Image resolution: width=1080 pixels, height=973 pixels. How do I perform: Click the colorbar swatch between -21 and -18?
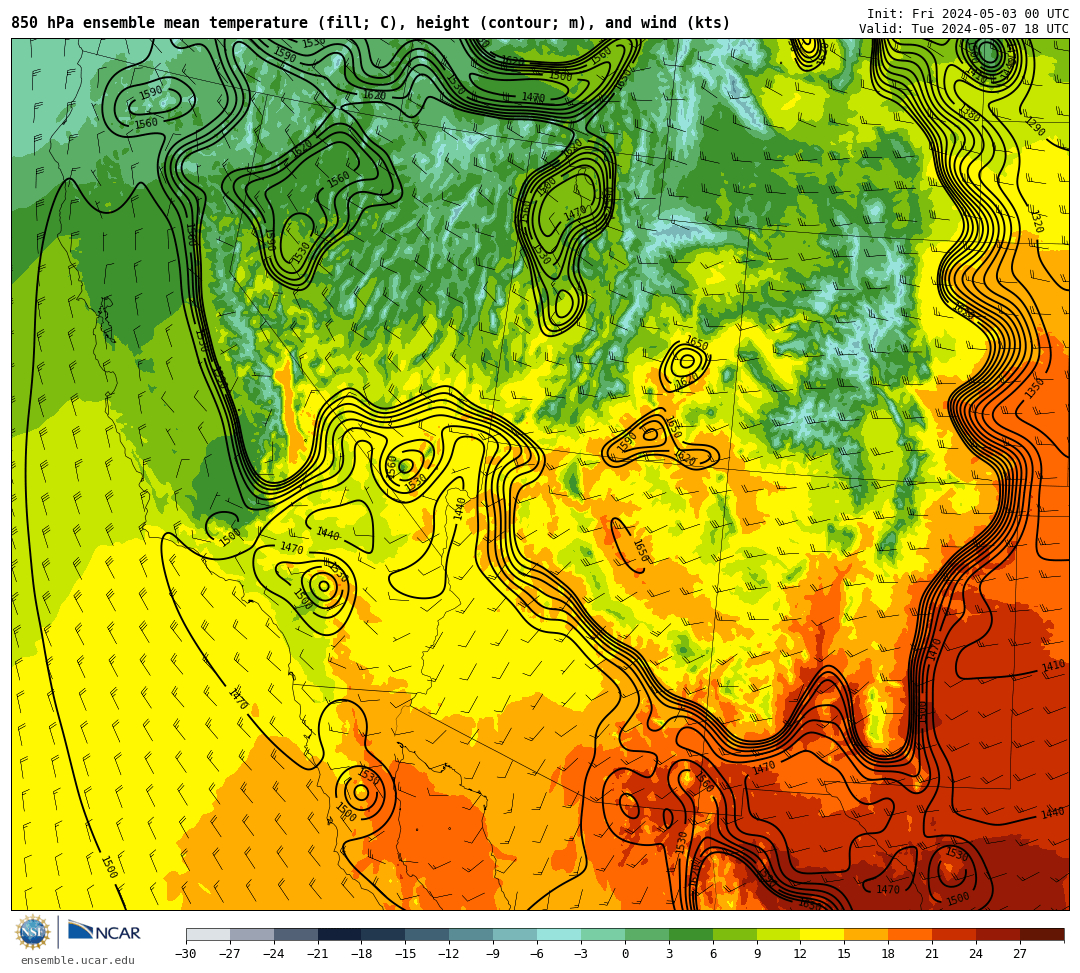[340, 934]
